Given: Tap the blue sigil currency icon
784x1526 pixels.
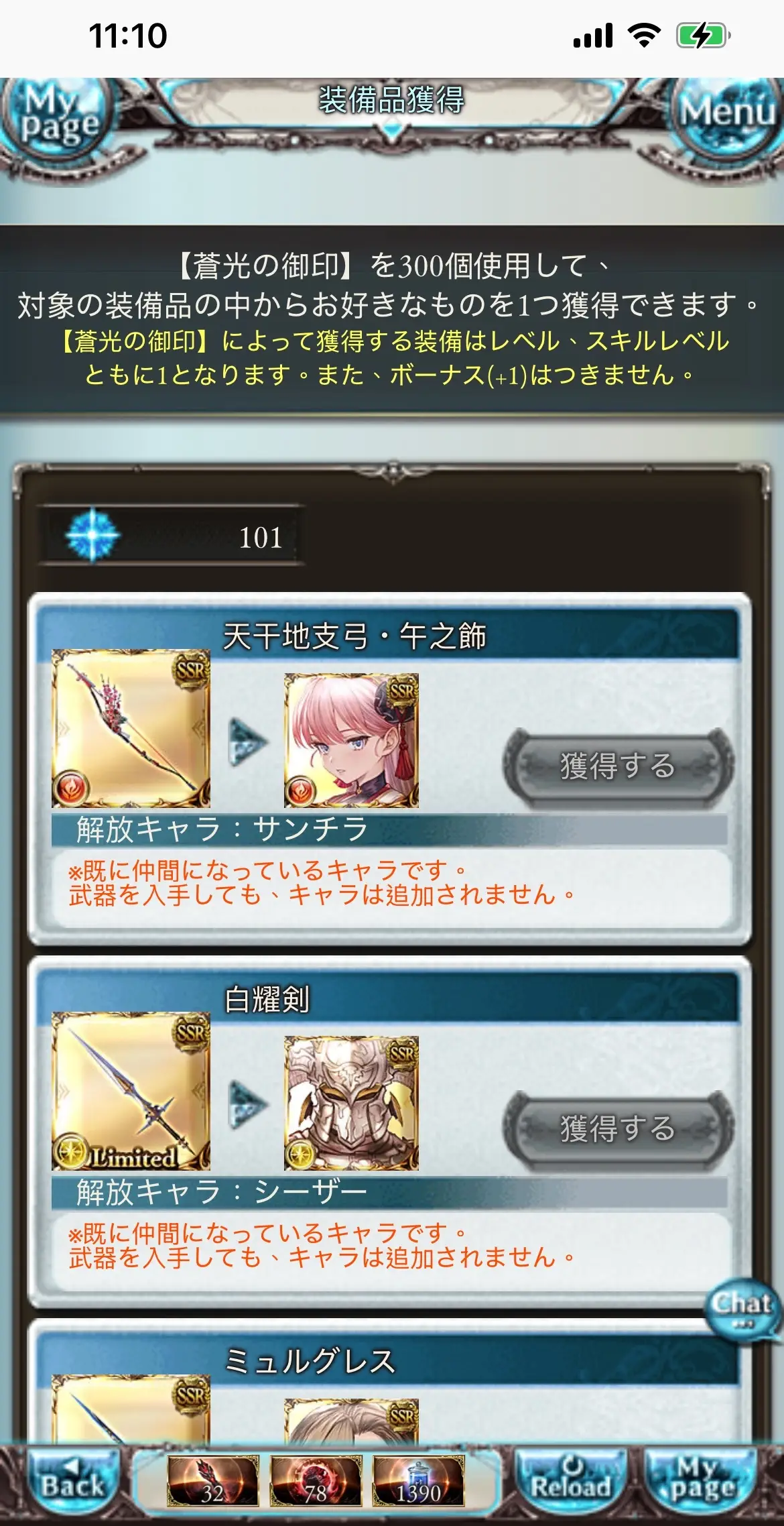Looking at the screenshot, I should (x=92, y=536).
